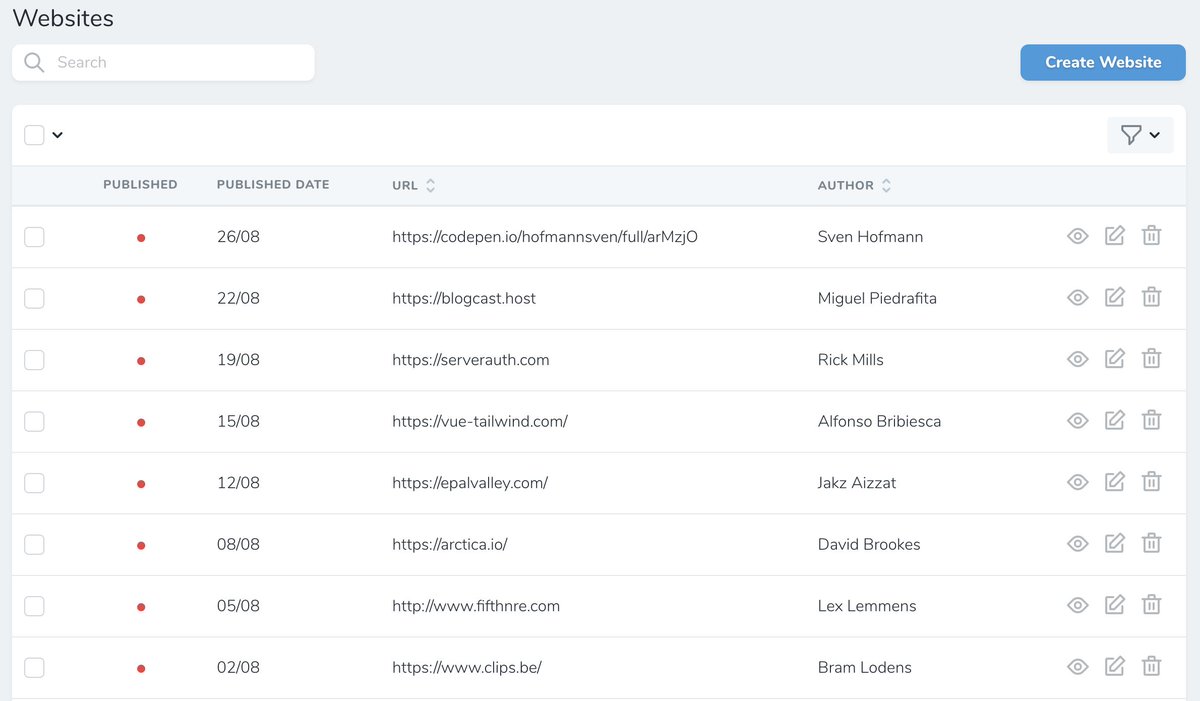Delete the blogcast.host row
Screen dimensions: 1200x701
pyautogui.click(x=1151, y=297)
